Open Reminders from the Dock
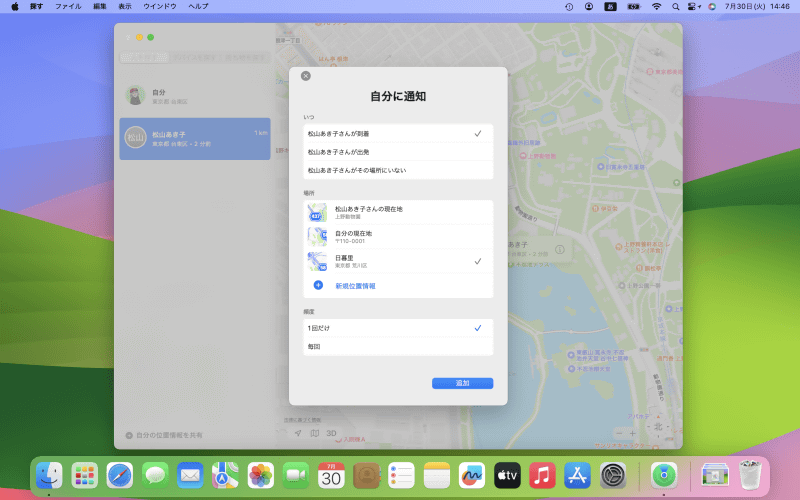 point(402,476)
